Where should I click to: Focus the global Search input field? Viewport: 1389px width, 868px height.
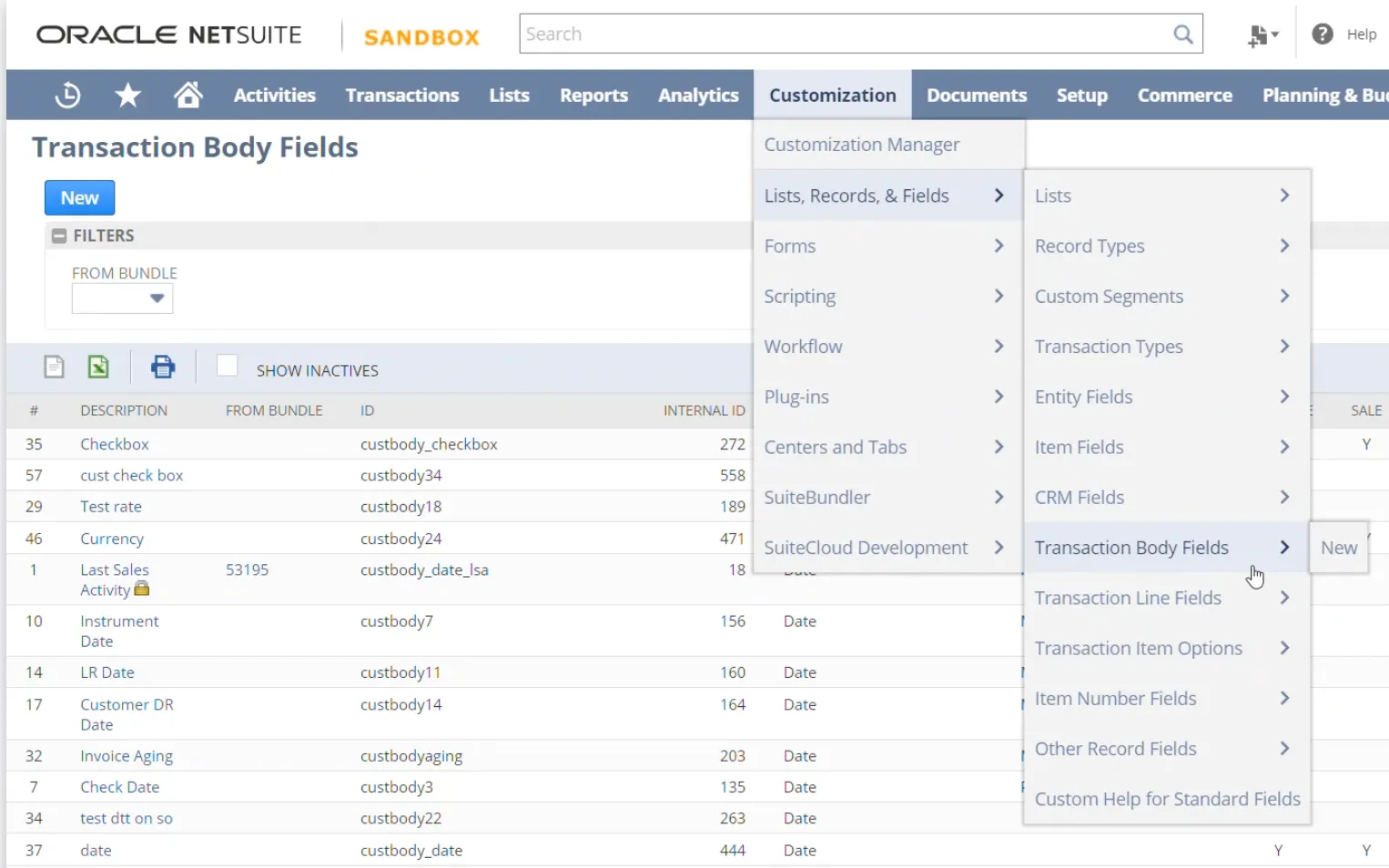(847, 34)
